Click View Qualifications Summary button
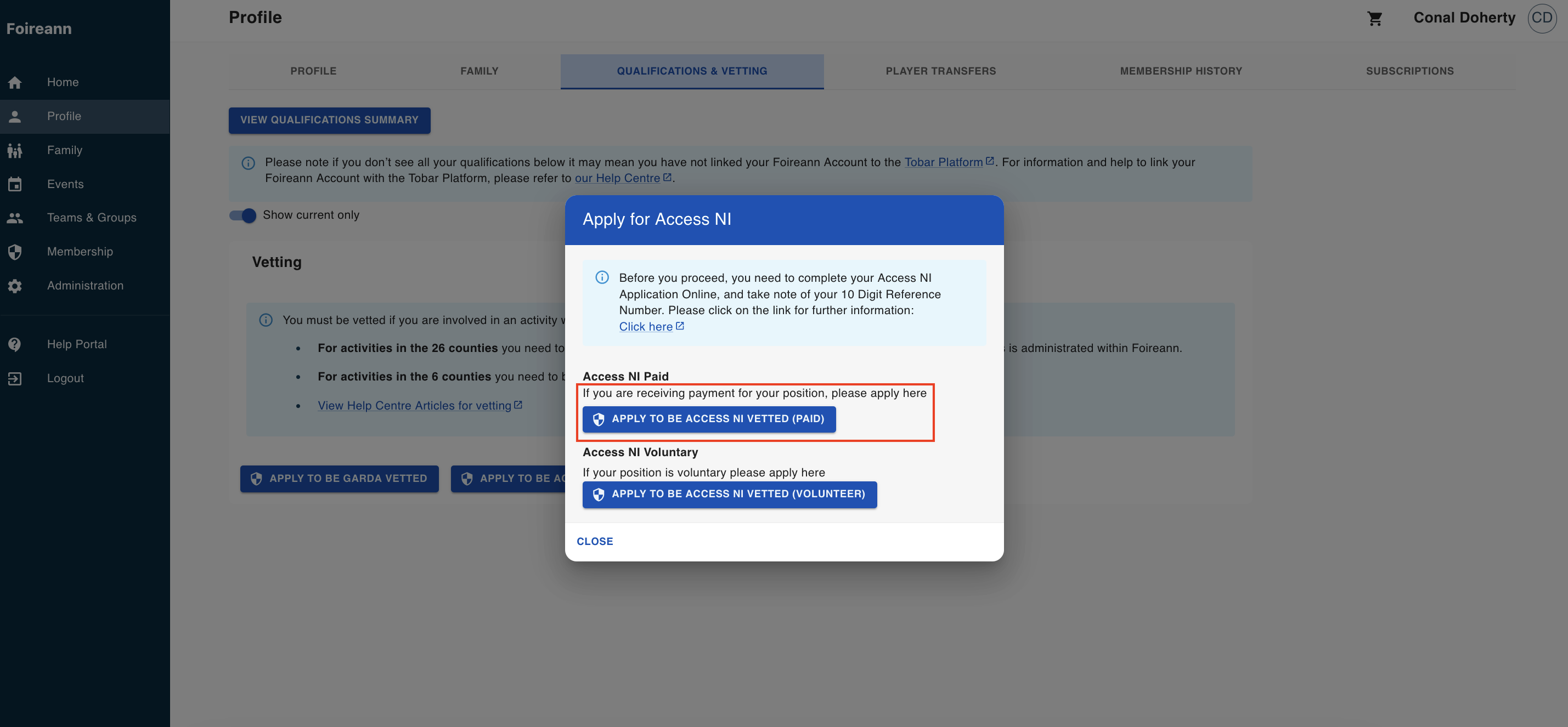Viewport: 1568px width, 727px height. (329, 121)
